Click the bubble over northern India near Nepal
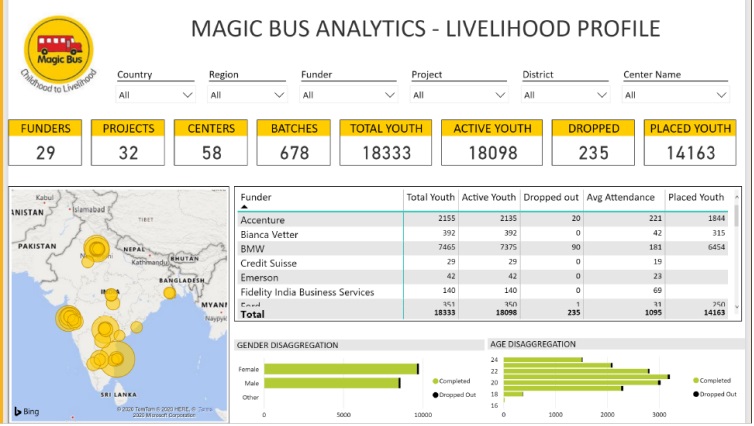This screenshot has height=426, width=754. (x=96, y=249)
